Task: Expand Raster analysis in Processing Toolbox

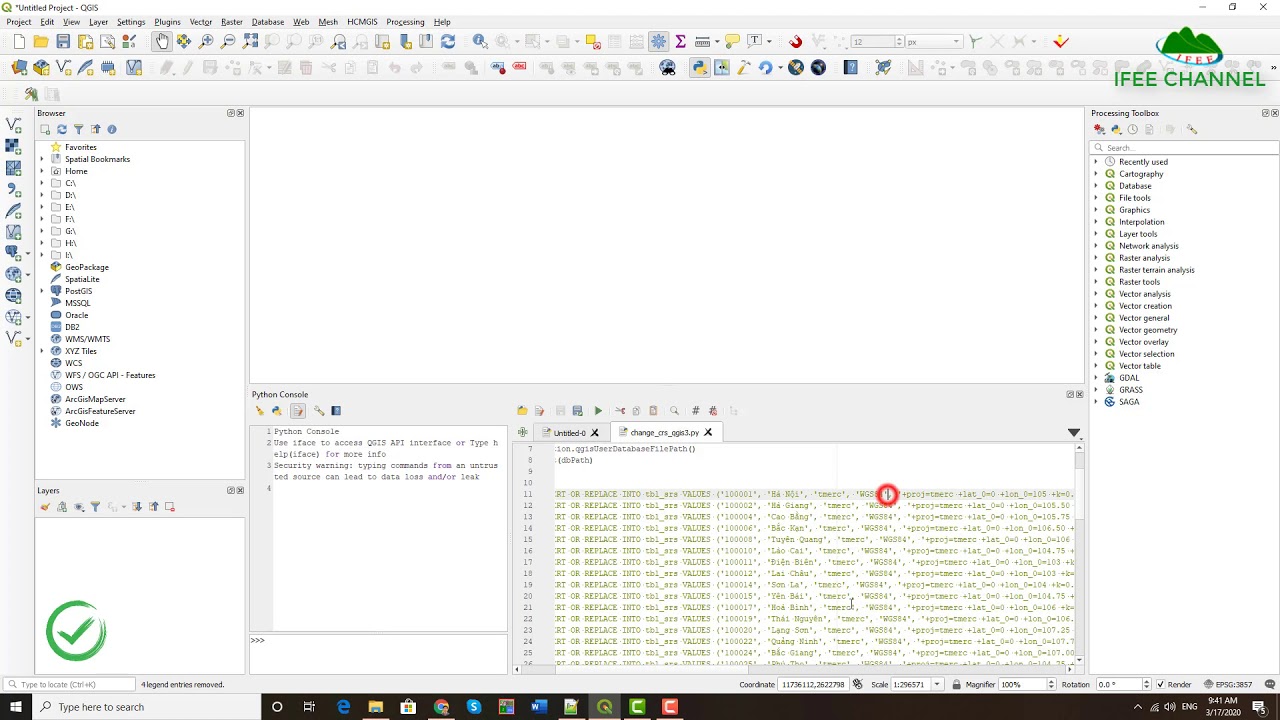Action: tap(1096, 258)
